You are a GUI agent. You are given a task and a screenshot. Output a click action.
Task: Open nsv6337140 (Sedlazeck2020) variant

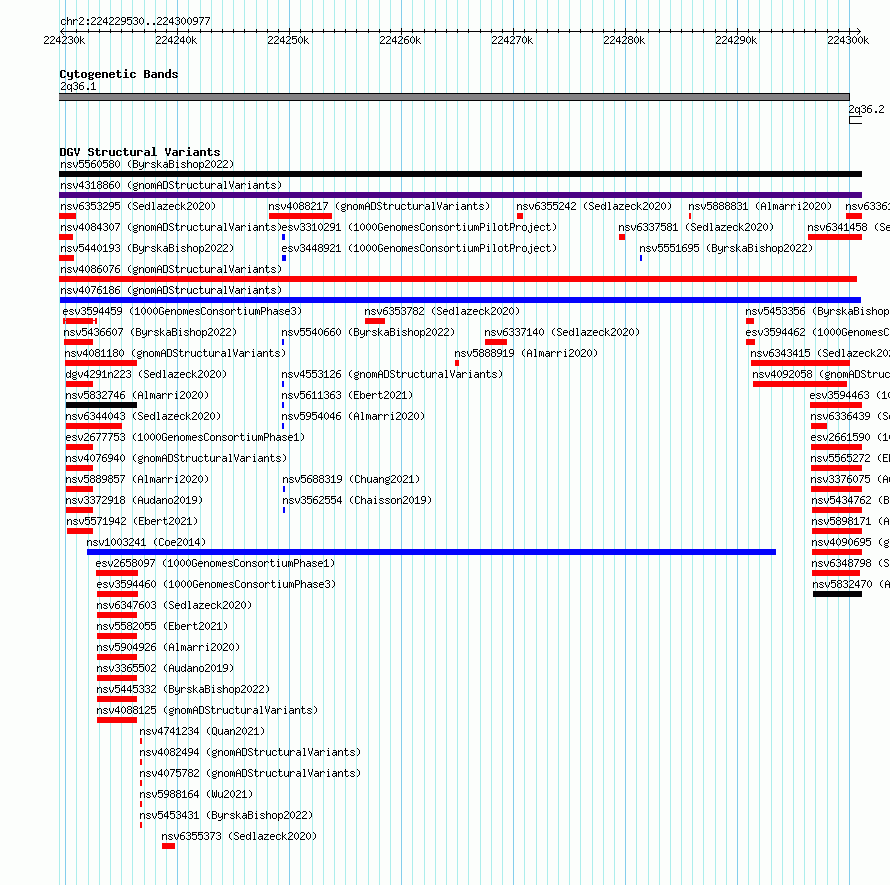[x=562, y=332]
